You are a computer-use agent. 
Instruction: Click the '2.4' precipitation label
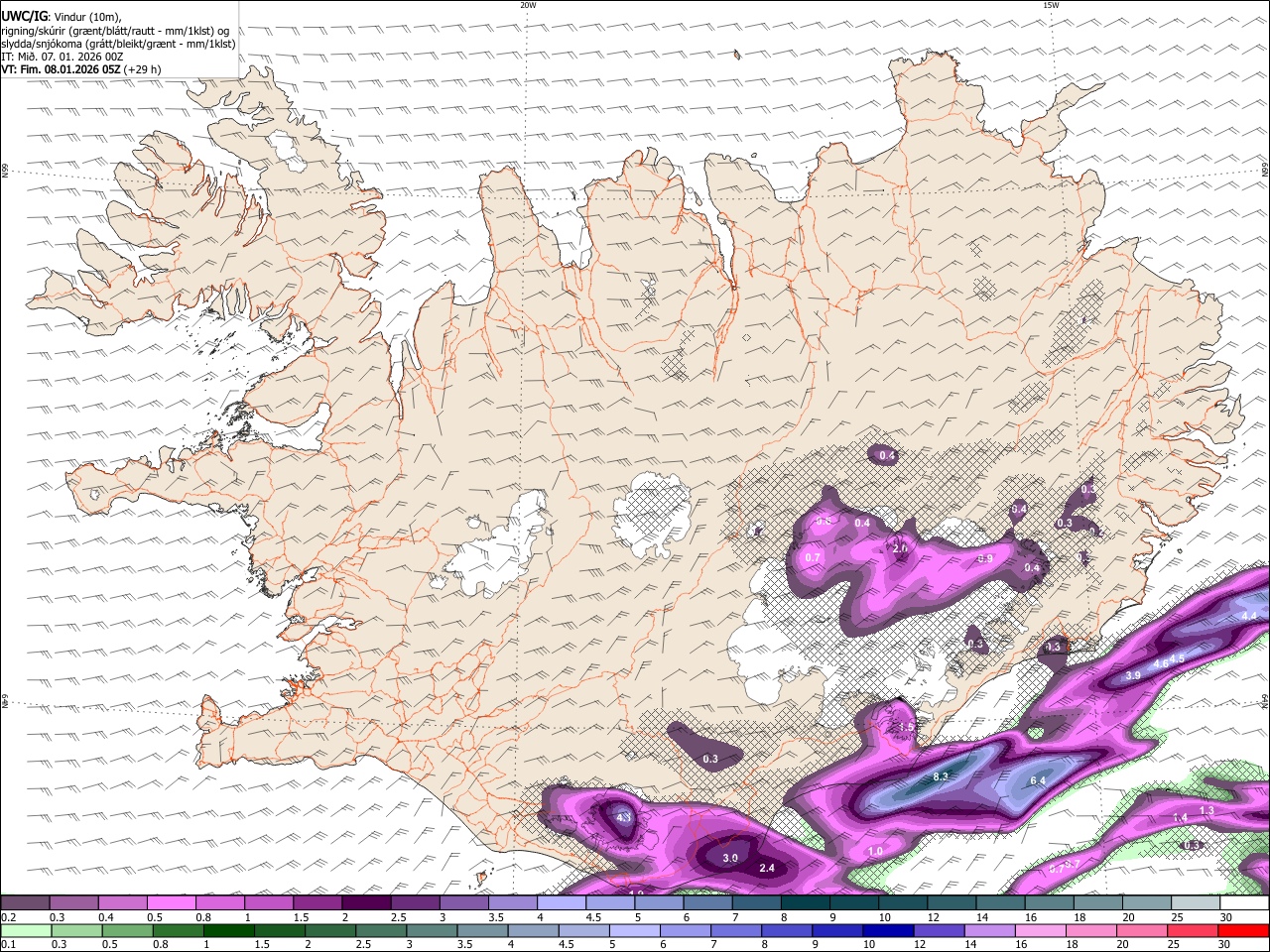(766, 868)
